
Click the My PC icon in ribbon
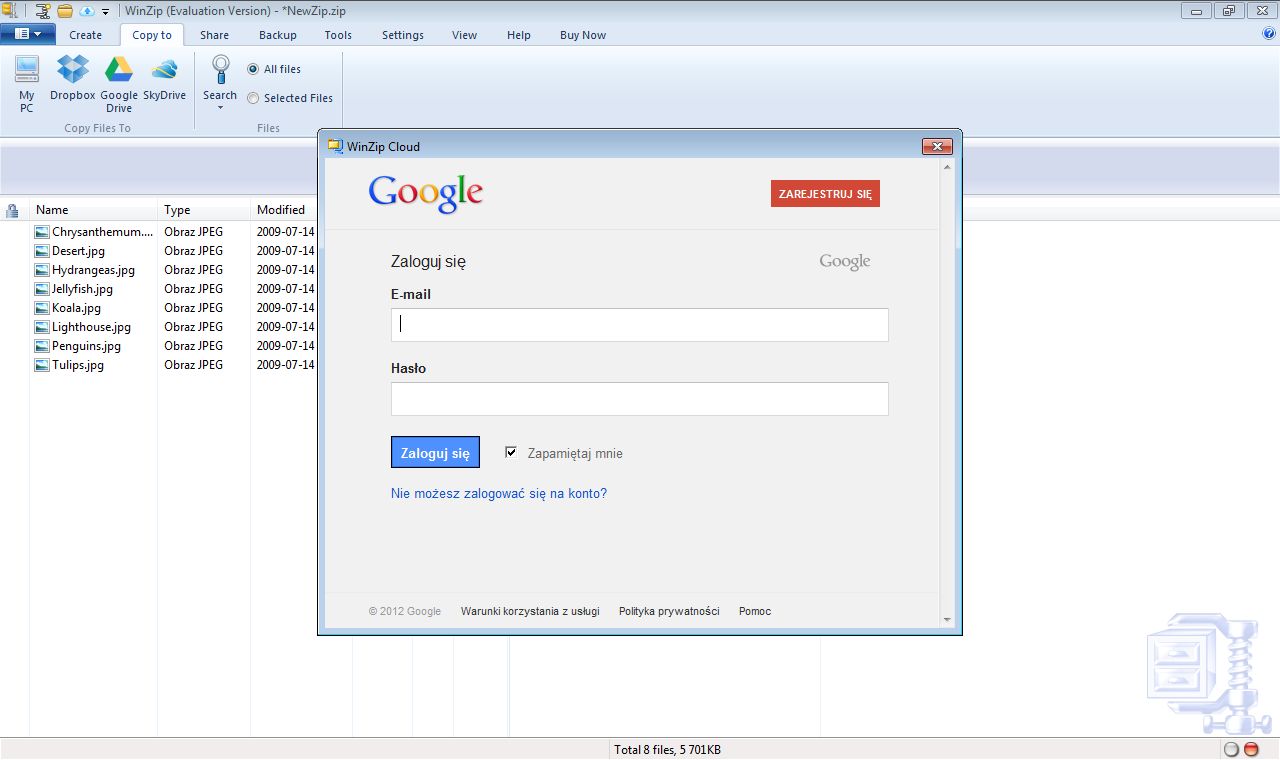27,70
